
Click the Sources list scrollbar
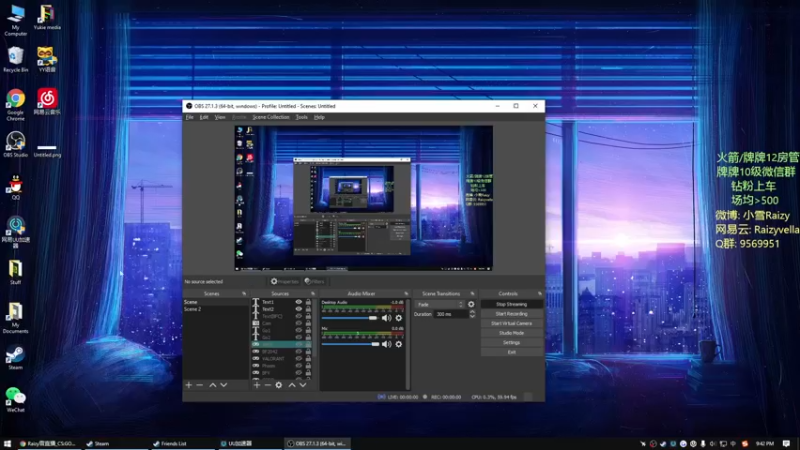[315, 327]
